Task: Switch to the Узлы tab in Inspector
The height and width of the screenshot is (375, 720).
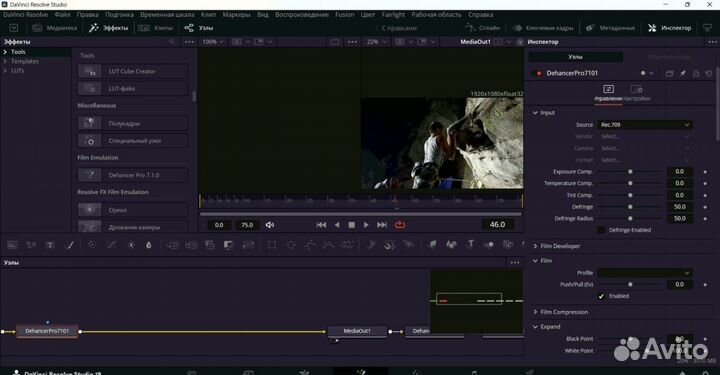Action: pos(575,57)
